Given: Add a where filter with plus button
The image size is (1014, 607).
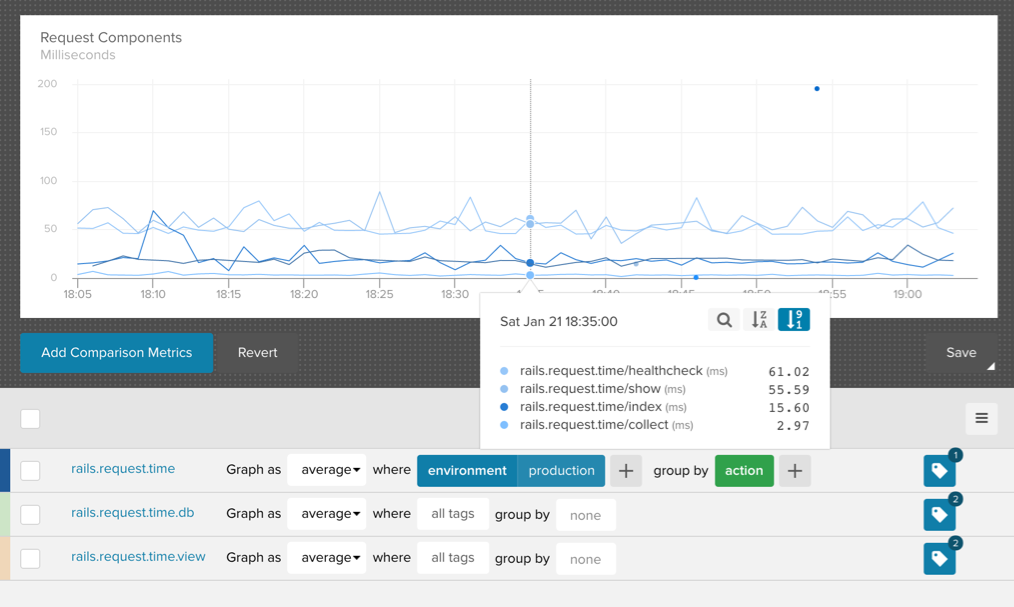Looking at the screenshot, I should pyautogui.click(x=626, y=471).
